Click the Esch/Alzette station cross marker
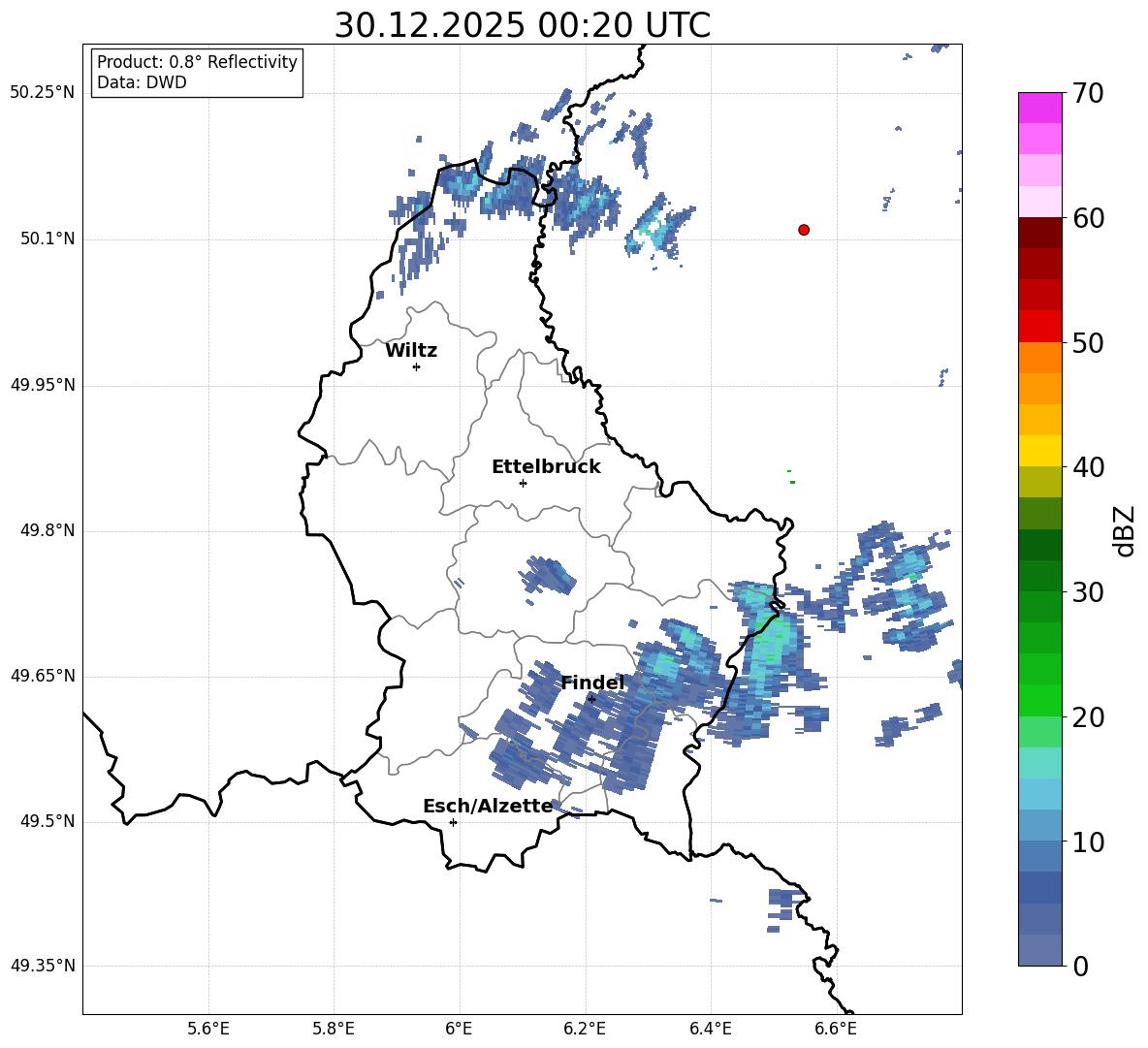This screenshot has width=1148, height=1048. 453,822
